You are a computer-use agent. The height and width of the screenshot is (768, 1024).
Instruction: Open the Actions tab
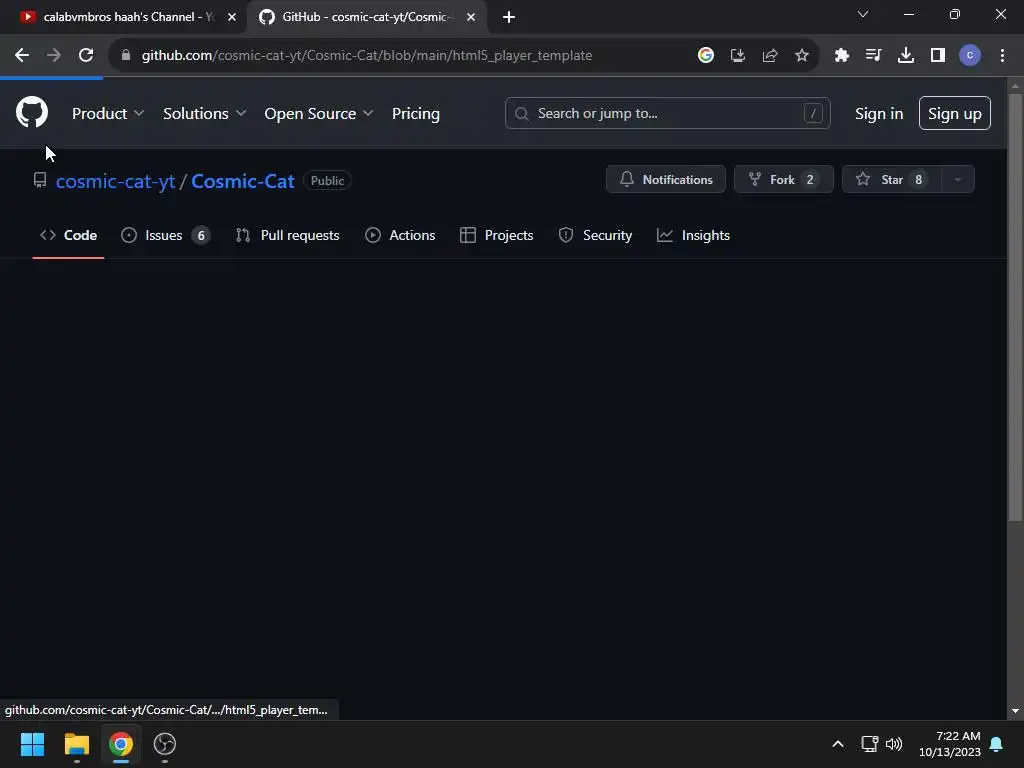click(x=400, y=235)
